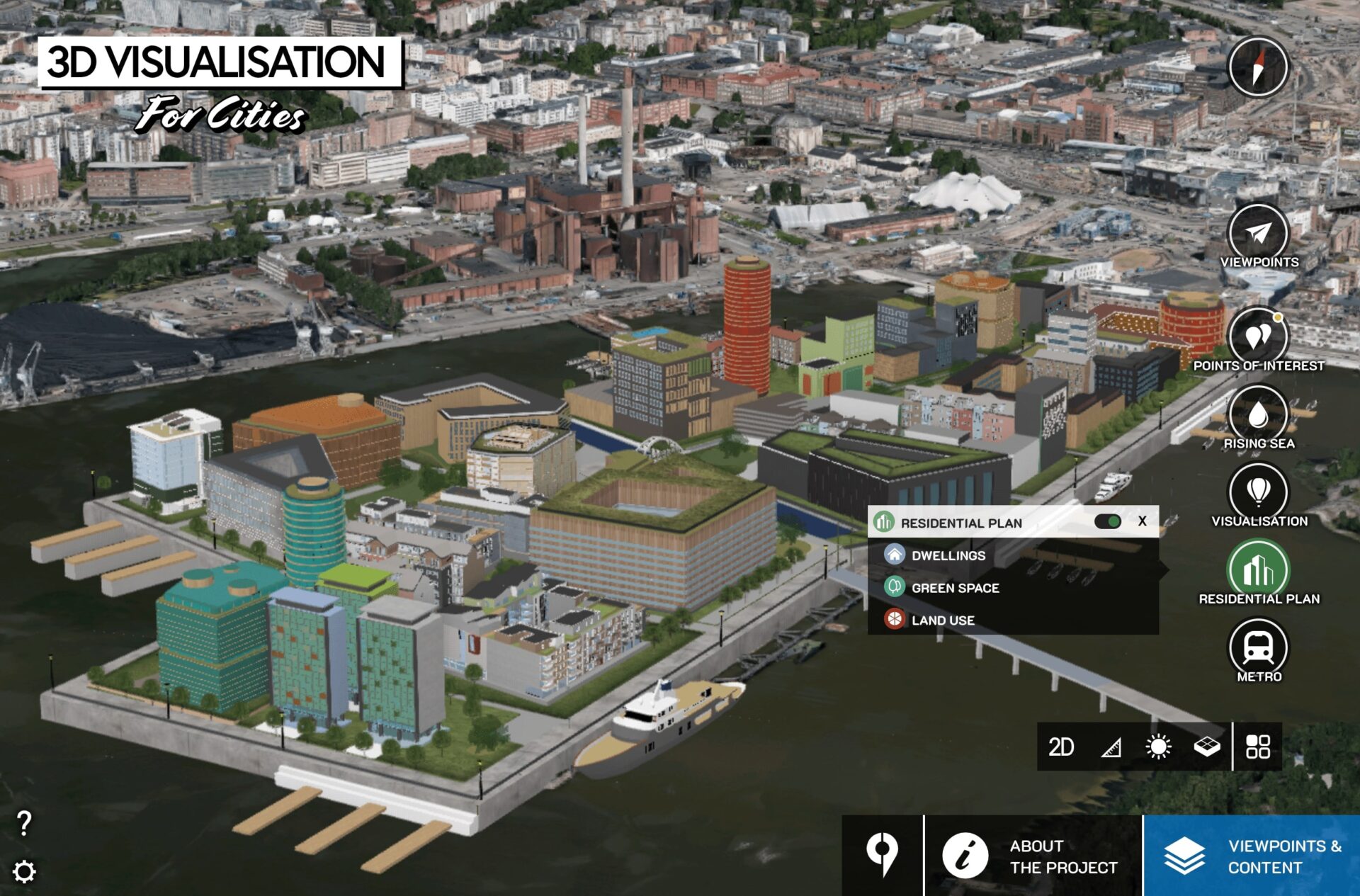Expand the Land Use sub-layer
The image size is (1360, 896).
(942, 620)
